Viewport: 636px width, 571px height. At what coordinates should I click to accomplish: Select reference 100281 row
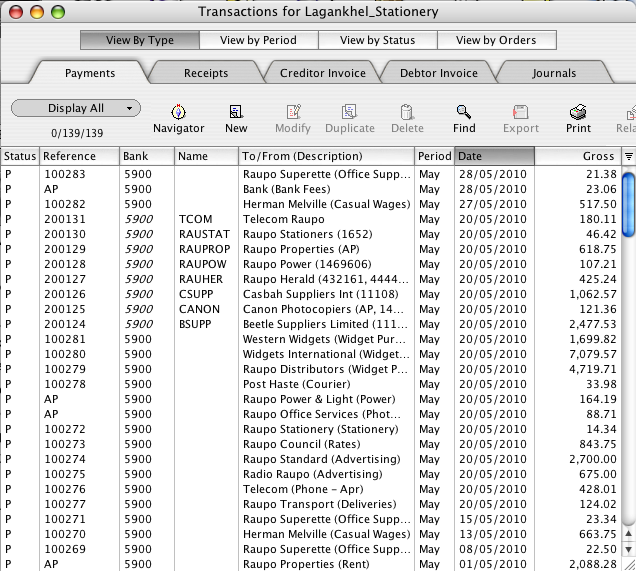(x=310, y=339)
